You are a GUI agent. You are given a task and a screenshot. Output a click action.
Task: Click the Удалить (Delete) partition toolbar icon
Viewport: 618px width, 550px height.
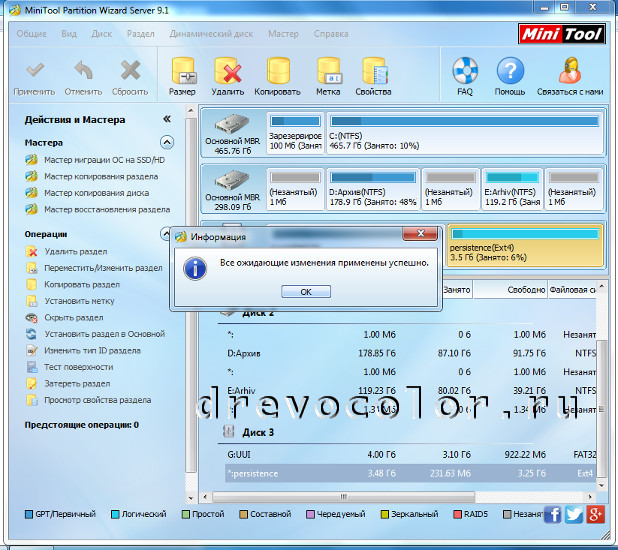point(228,71)
